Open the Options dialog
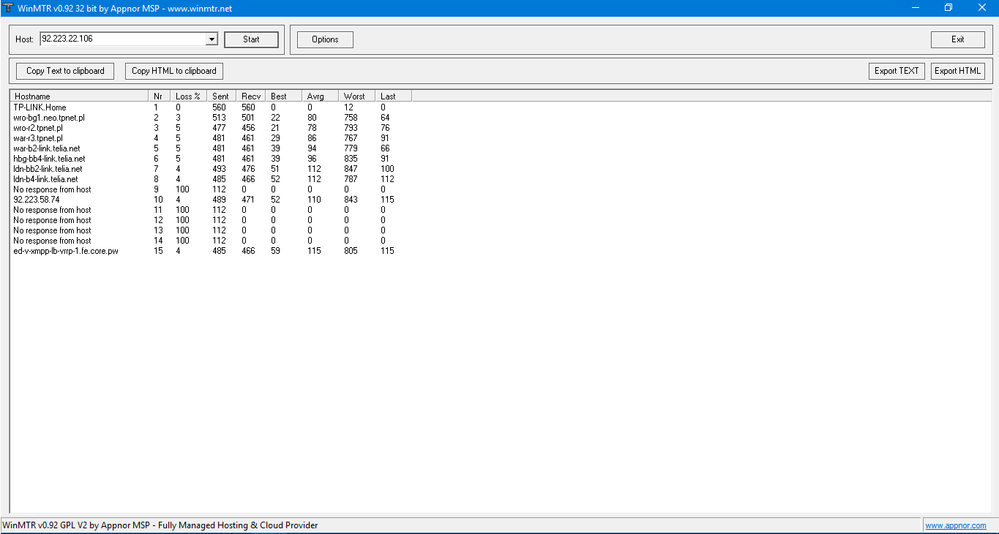999x534 pixels. tap(325, 40)
